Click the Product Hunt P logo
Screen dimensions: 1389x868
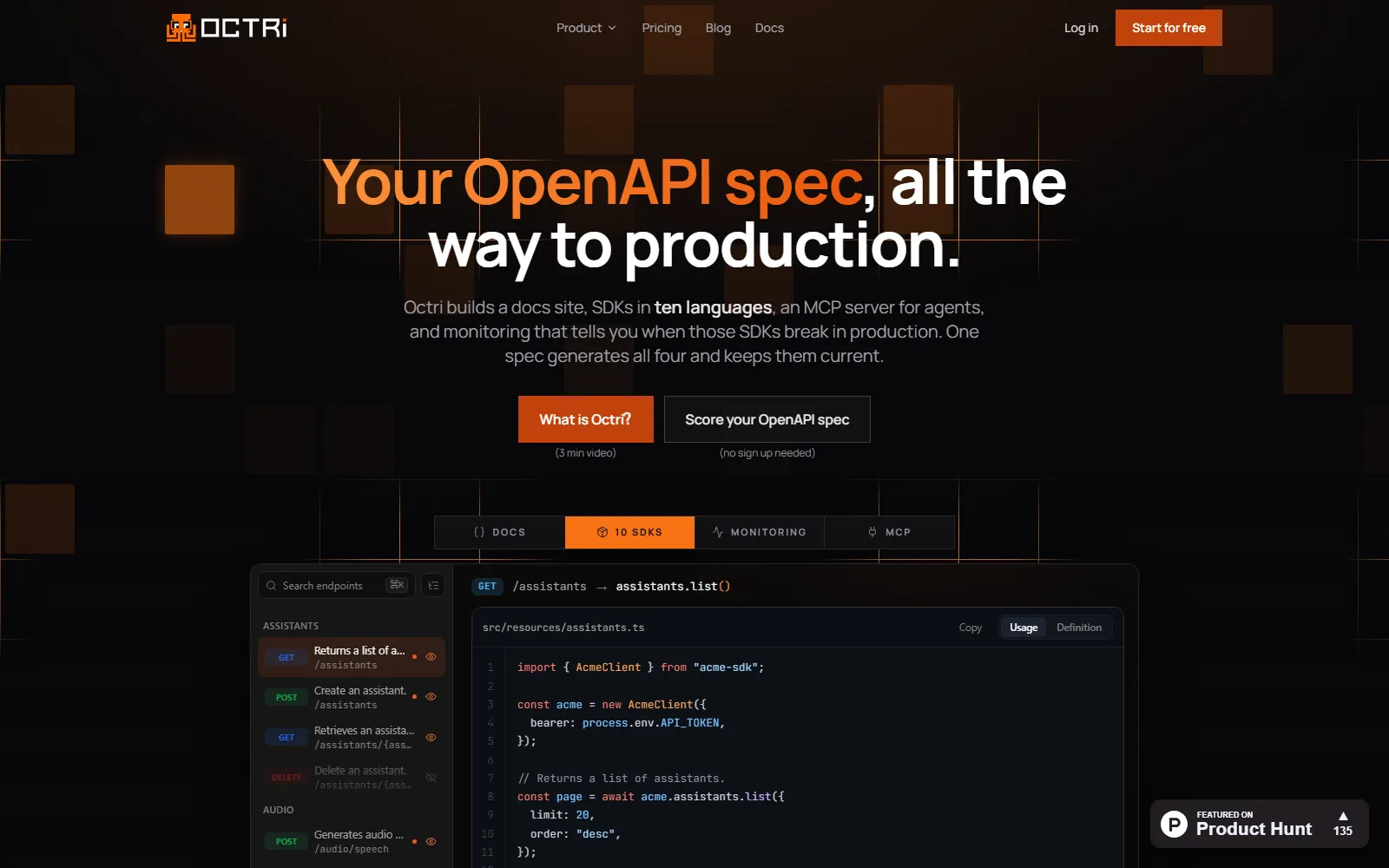(x=1174, y=824)
